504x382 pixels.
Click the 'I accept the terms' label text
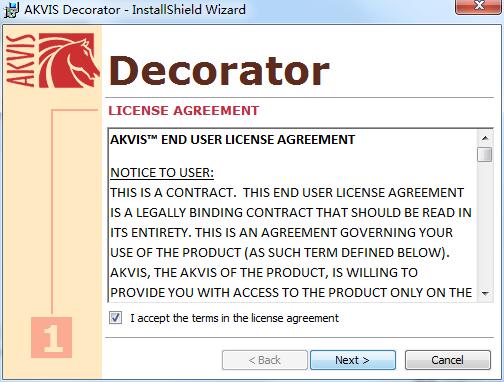coord(234,318)
